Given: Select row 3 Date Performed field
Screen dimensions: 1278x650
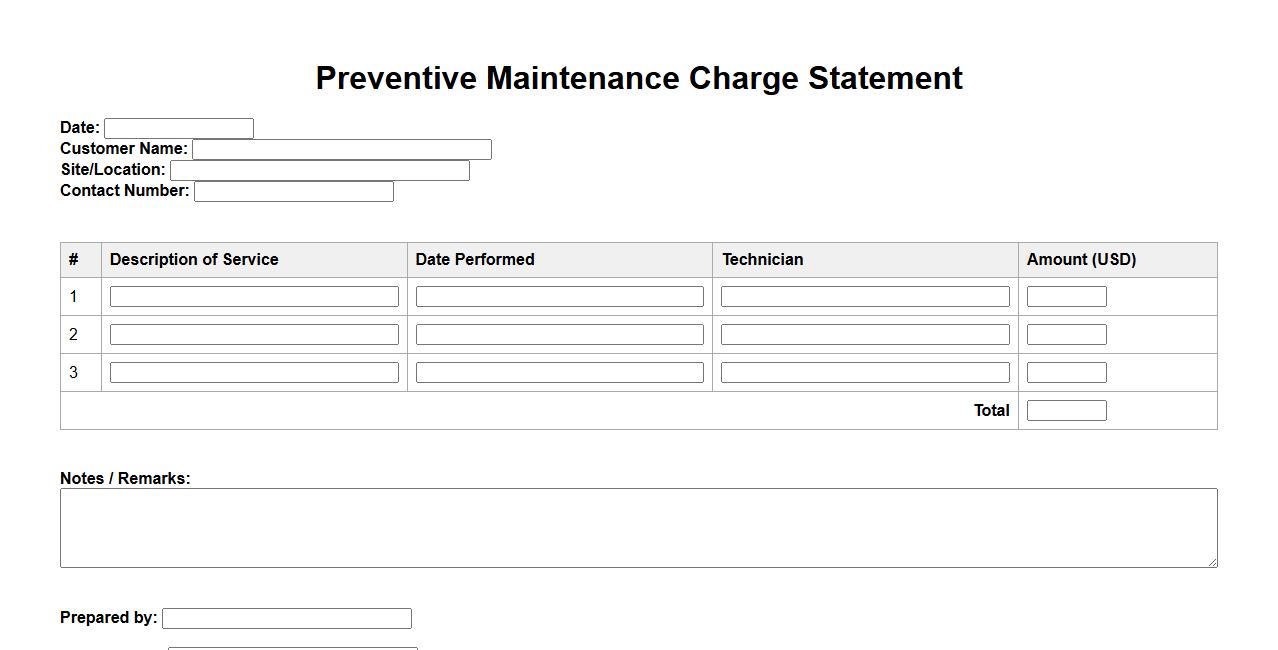Looking at the screenshot, I should (560, 373).
